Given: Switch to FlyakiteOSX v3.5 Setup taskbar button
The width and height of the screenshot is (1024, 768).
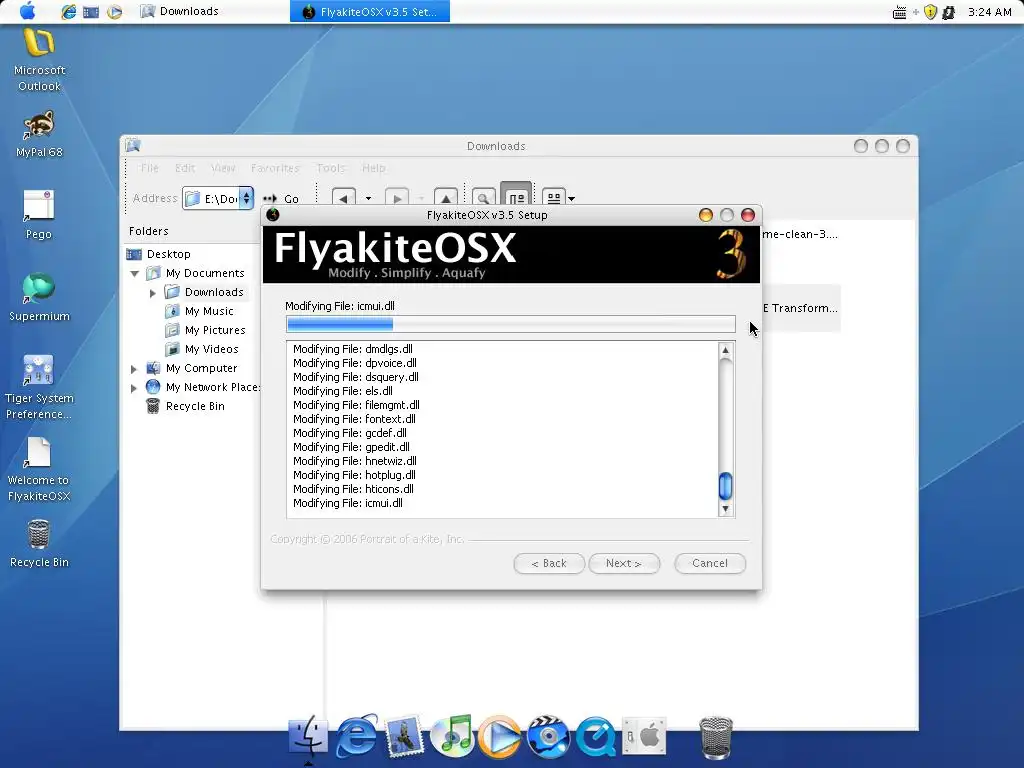Looking at the screenshot, I should 370,12.
